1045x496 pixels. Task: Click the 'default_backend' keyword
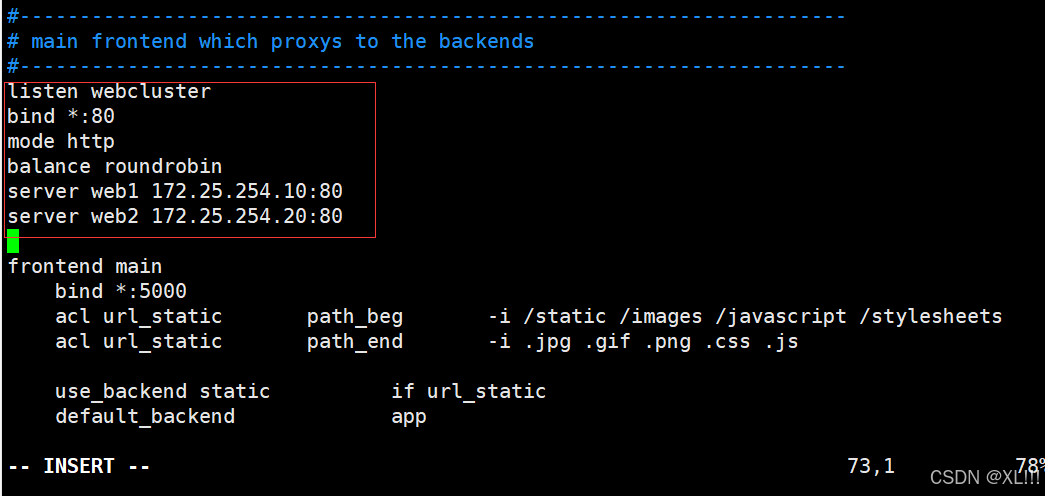pos(145,417)
